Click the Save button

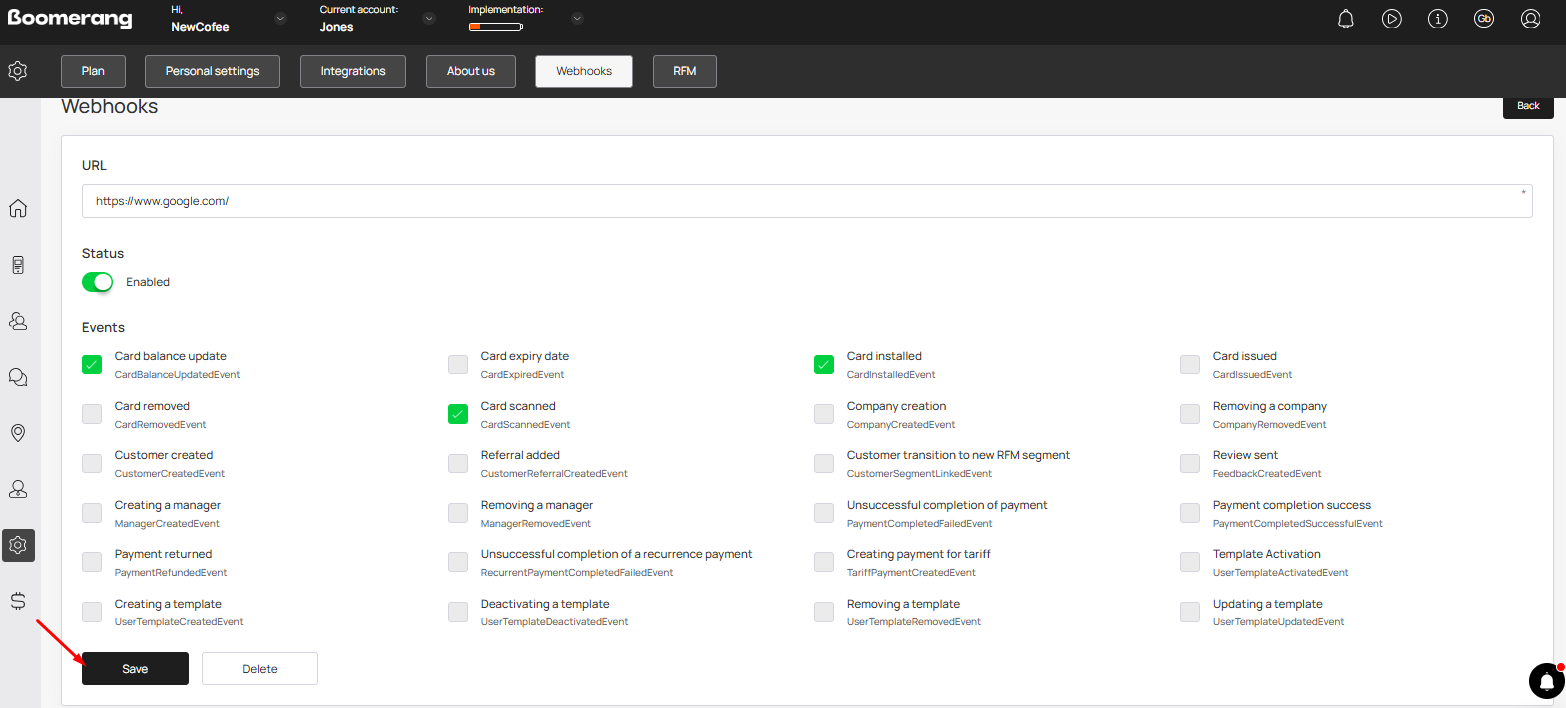click(135, 669)
